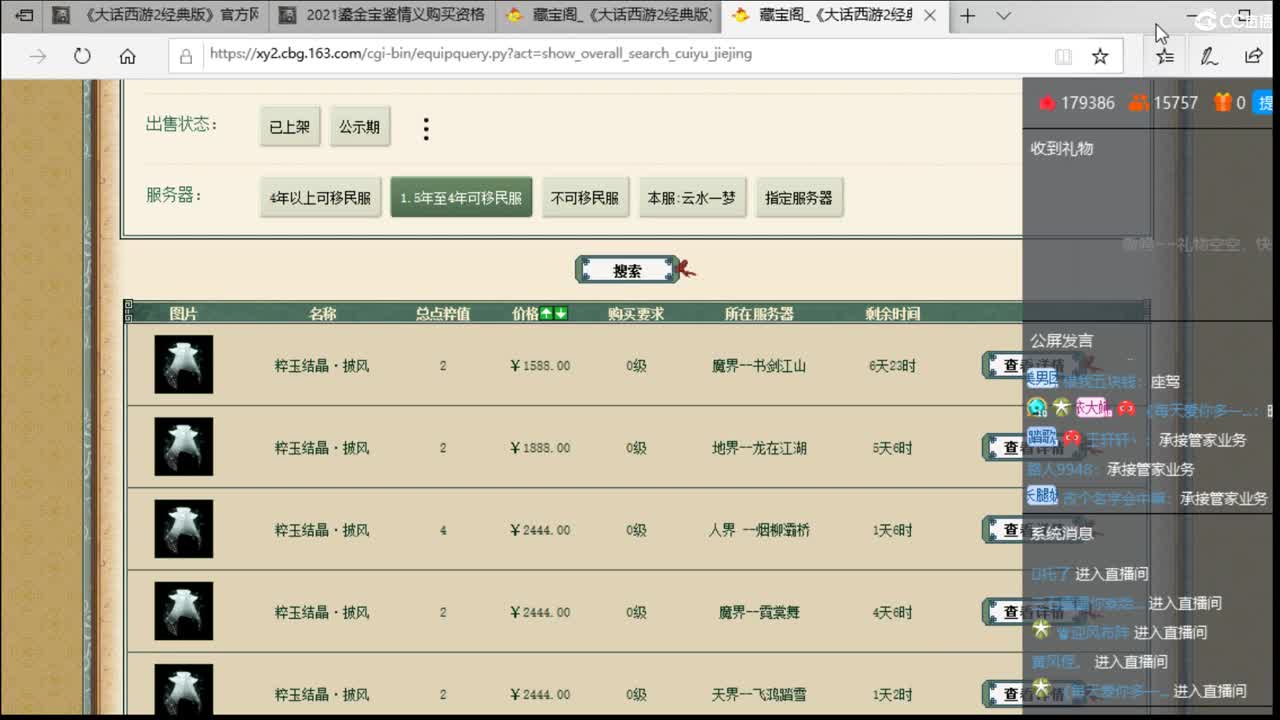This screenshot has width=1280, height=720.
Task: Click the share page icon
Action: (1254, 57)
